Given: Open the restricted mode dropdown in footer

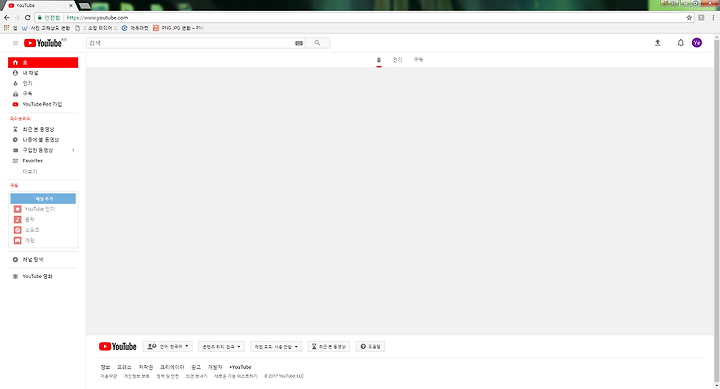Looking at the screenshot, I should 276,346.
